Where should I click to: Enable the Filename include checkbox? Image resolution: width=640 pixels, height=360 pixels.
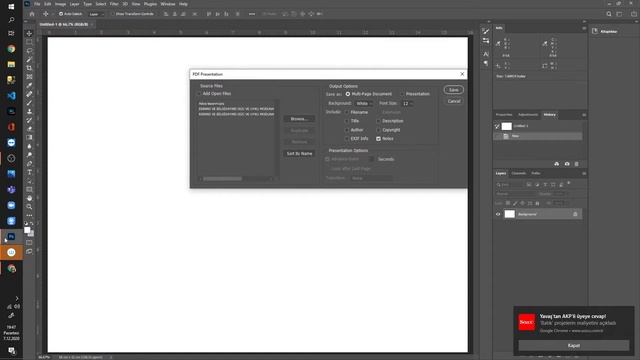347,112
